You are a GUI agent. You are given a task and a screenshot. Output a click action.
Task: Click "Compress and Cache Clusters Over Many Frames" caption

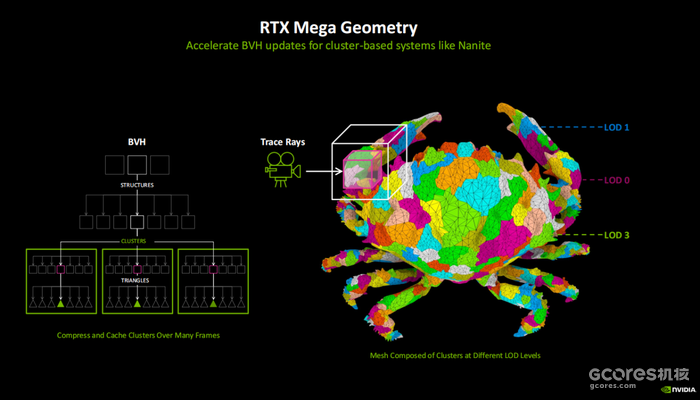click(x=138, y=335)
